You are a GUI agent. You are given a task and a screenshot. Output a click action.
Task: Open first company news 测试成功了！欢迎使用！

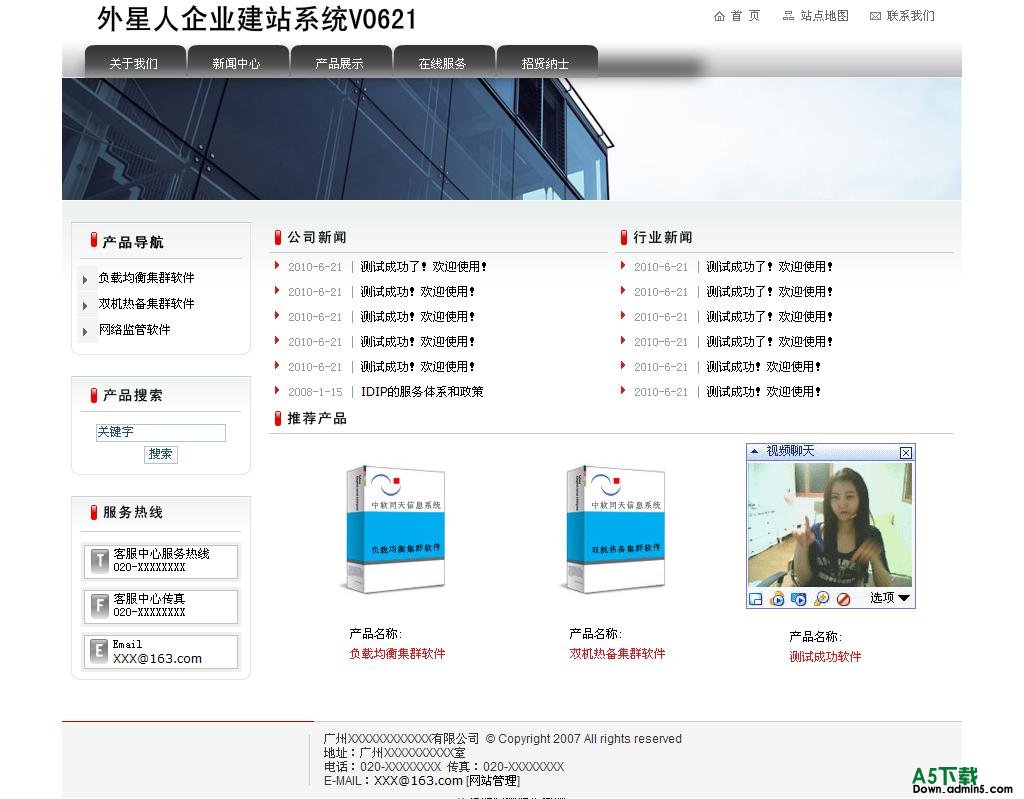pos(423,267)
